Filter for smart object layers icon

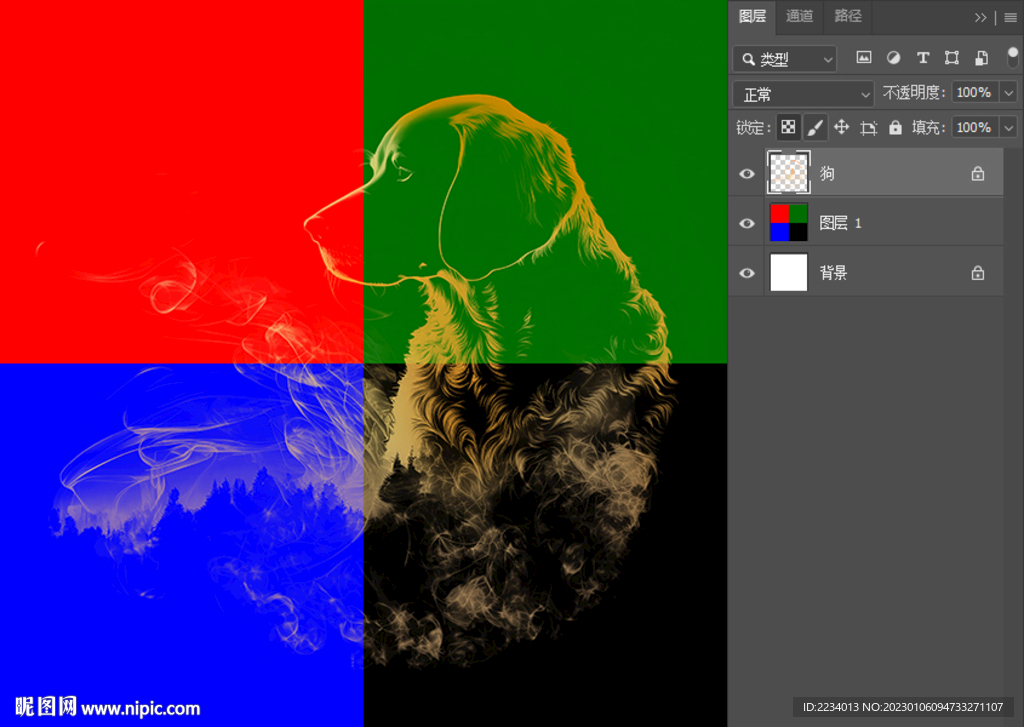(982, 58)
